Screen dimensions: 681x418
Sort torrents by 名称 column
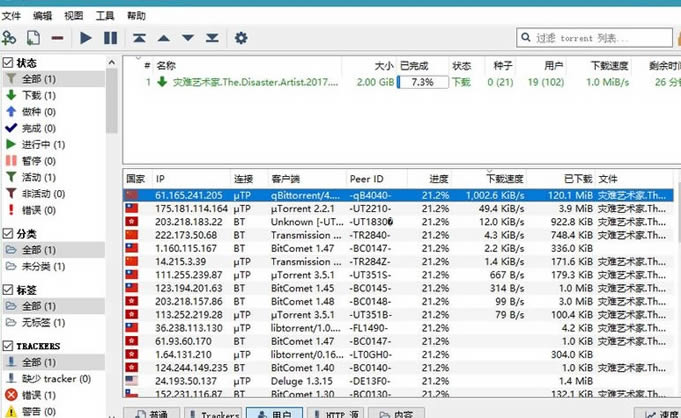pyautogui.click(x=248, y=66)
